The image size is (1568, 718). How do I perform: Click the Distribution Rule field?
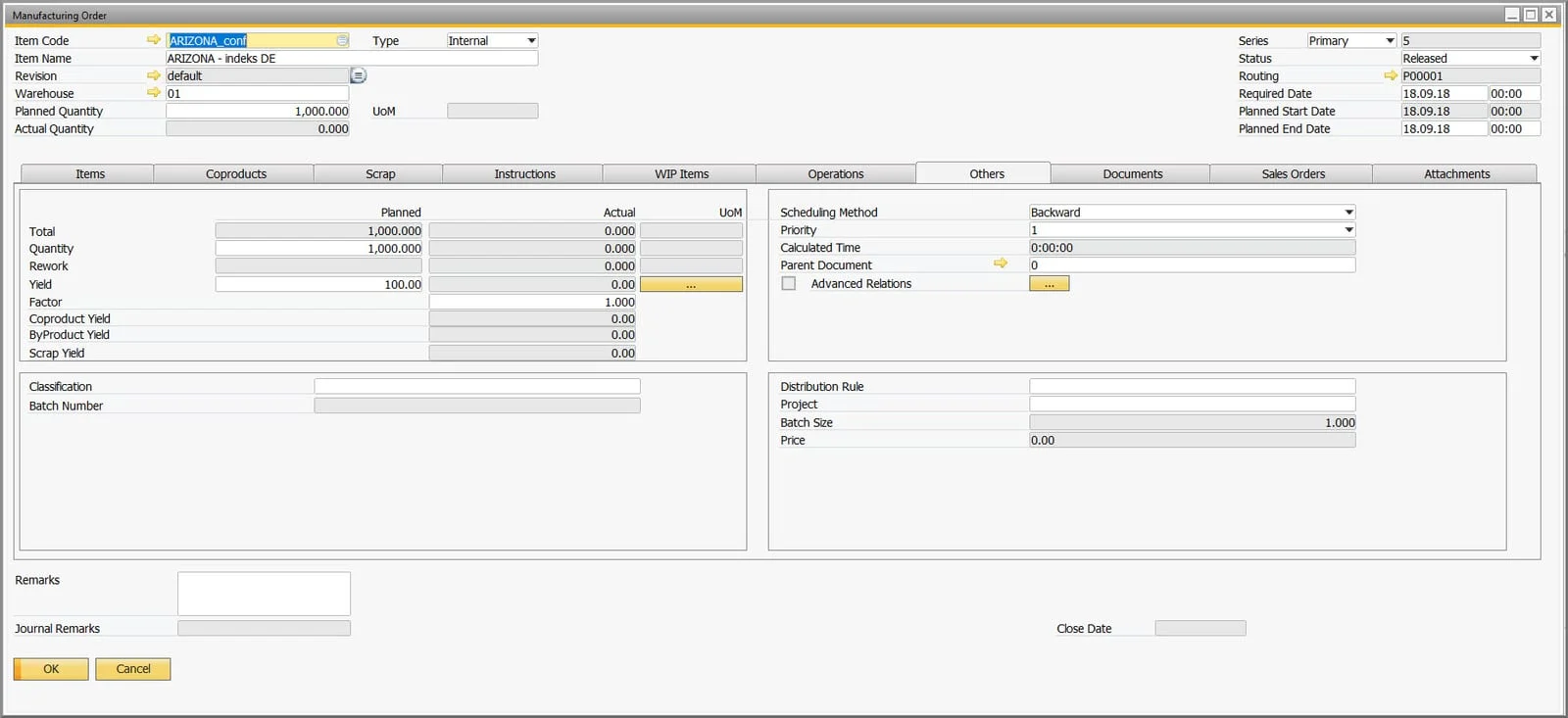point(1192,386)
